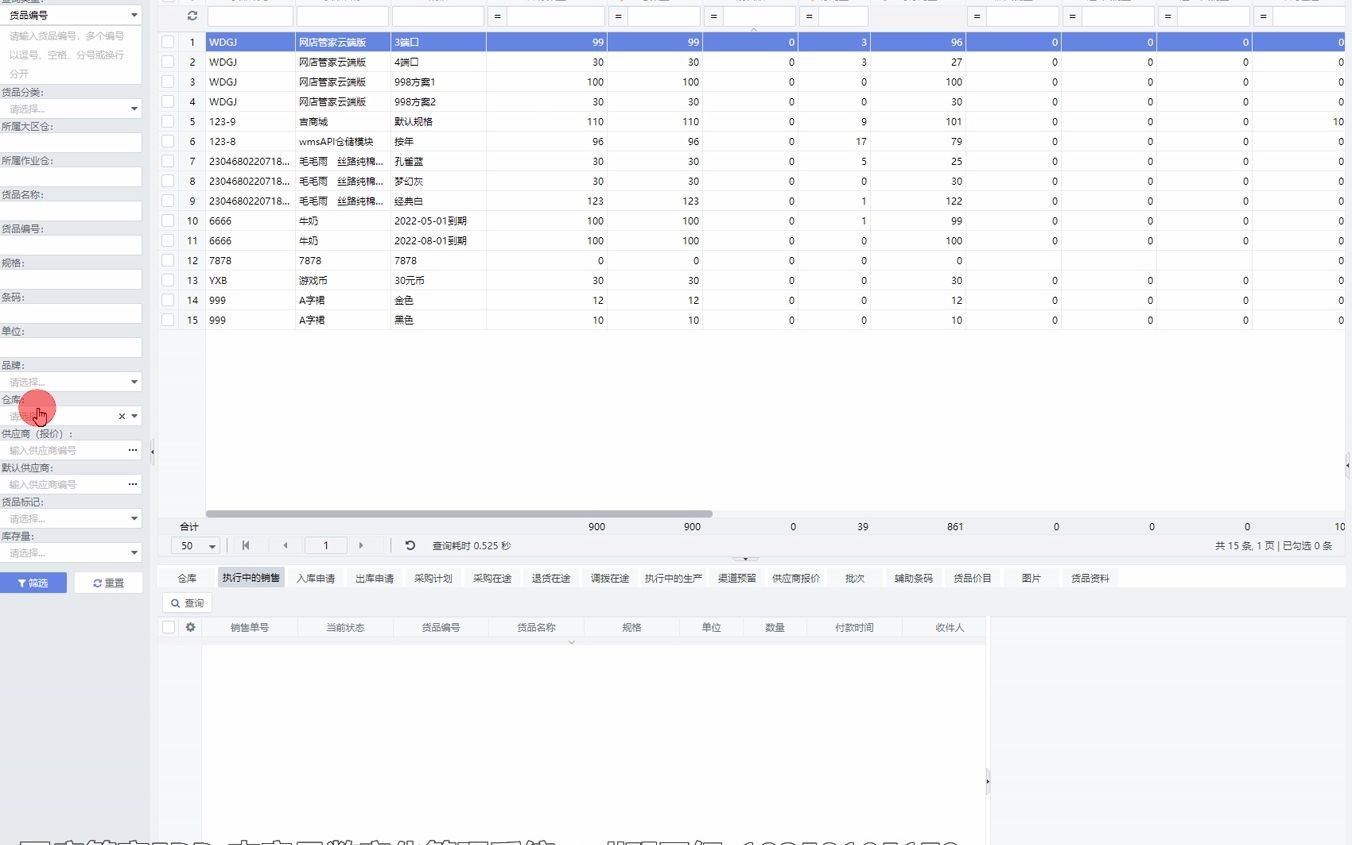Open column settings gear in the sales detail grid

click(190, 627)
